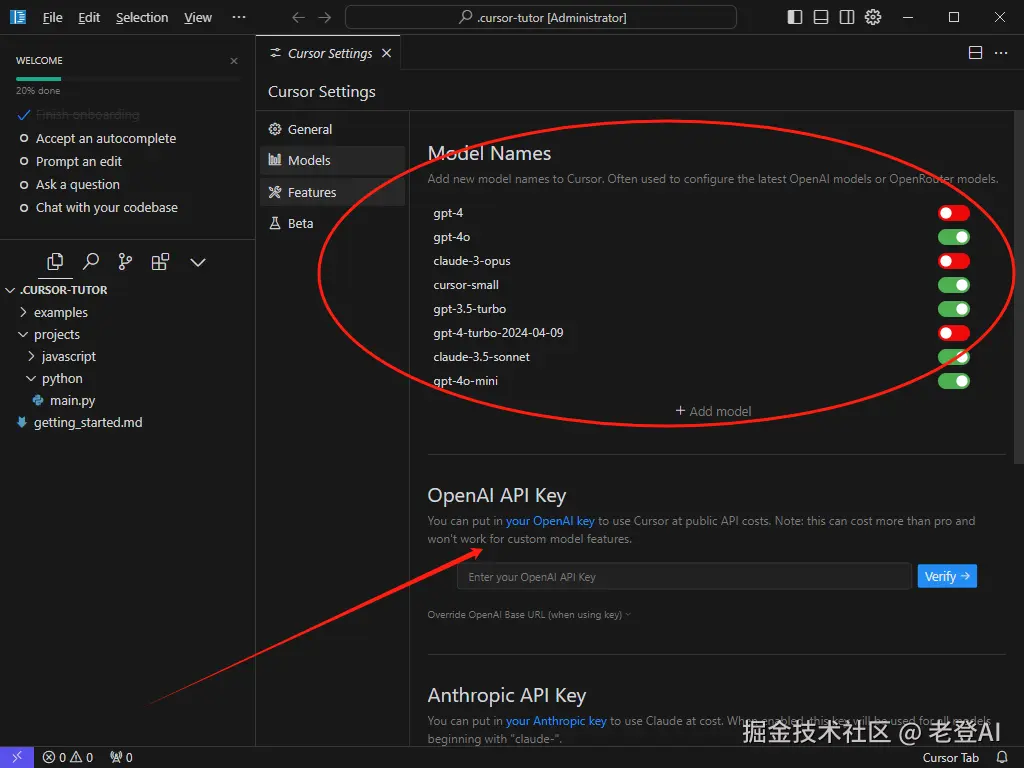Show errors and warnings count
This screenshot has height=768, width=1024.
click(68, 758)
